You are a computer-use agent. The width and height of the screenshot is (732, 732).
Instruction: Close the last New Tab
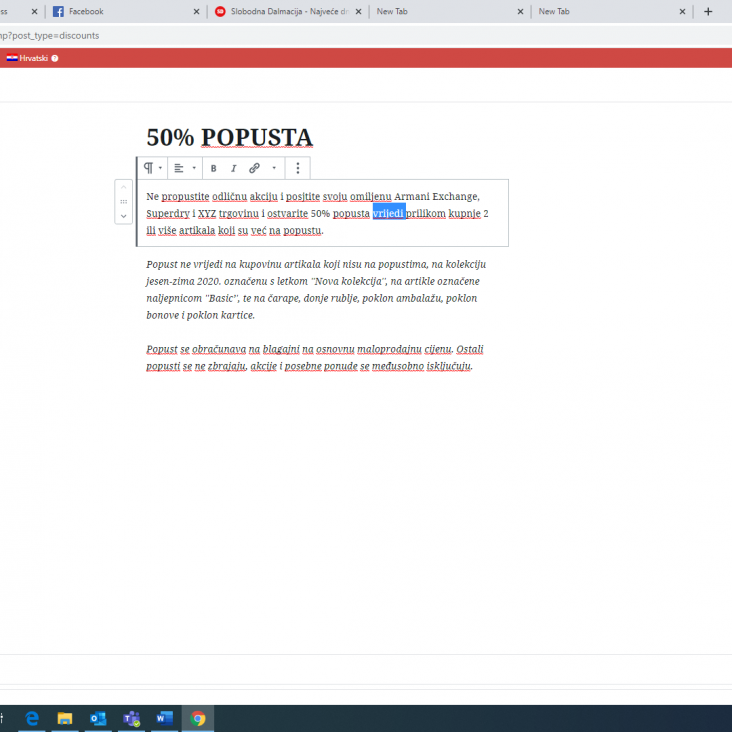683,12
